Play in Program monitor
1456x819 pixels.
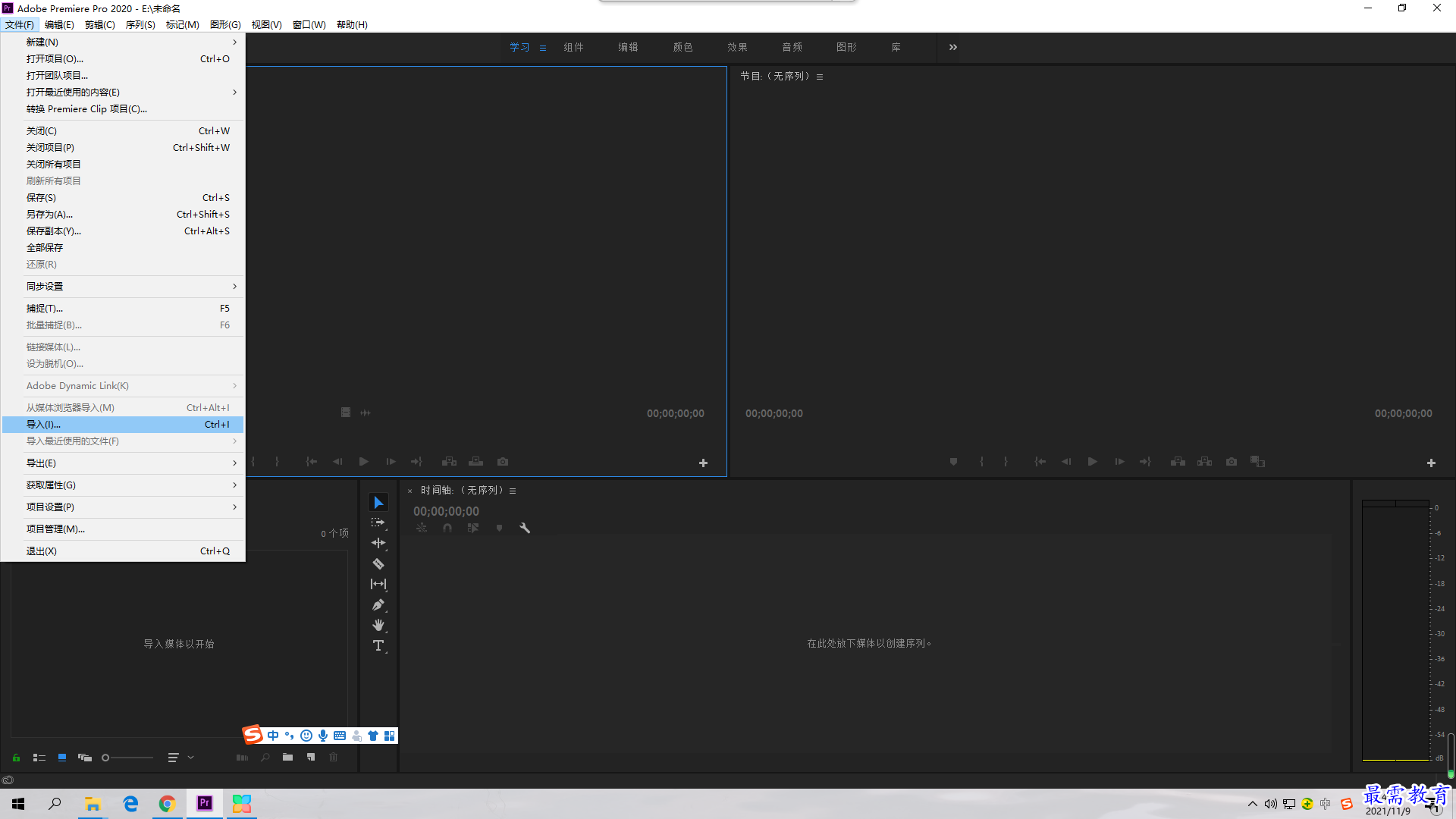click(x=1093, y=462)
